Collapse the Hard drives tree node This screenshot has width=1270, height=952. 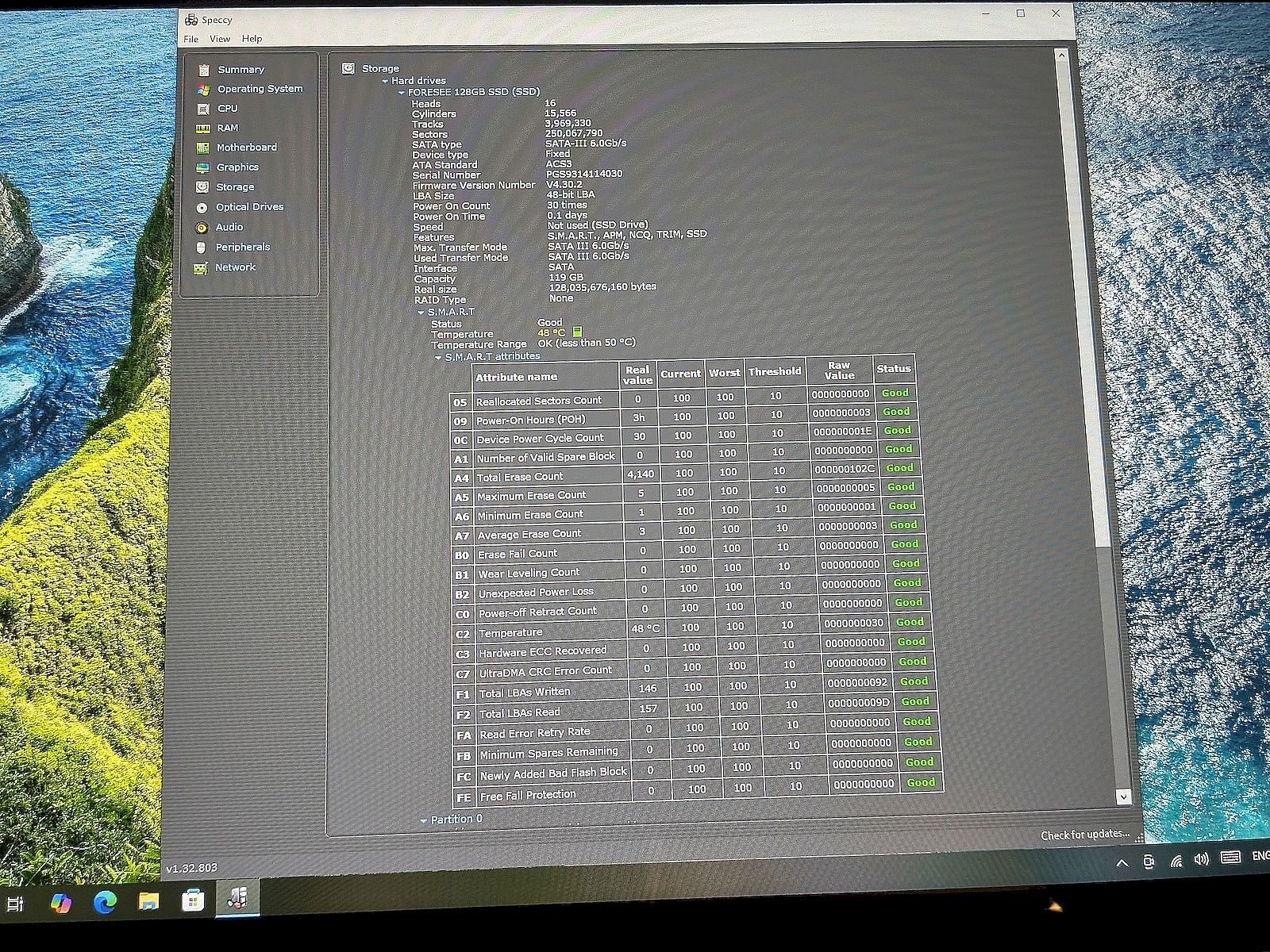click(386, 81)
